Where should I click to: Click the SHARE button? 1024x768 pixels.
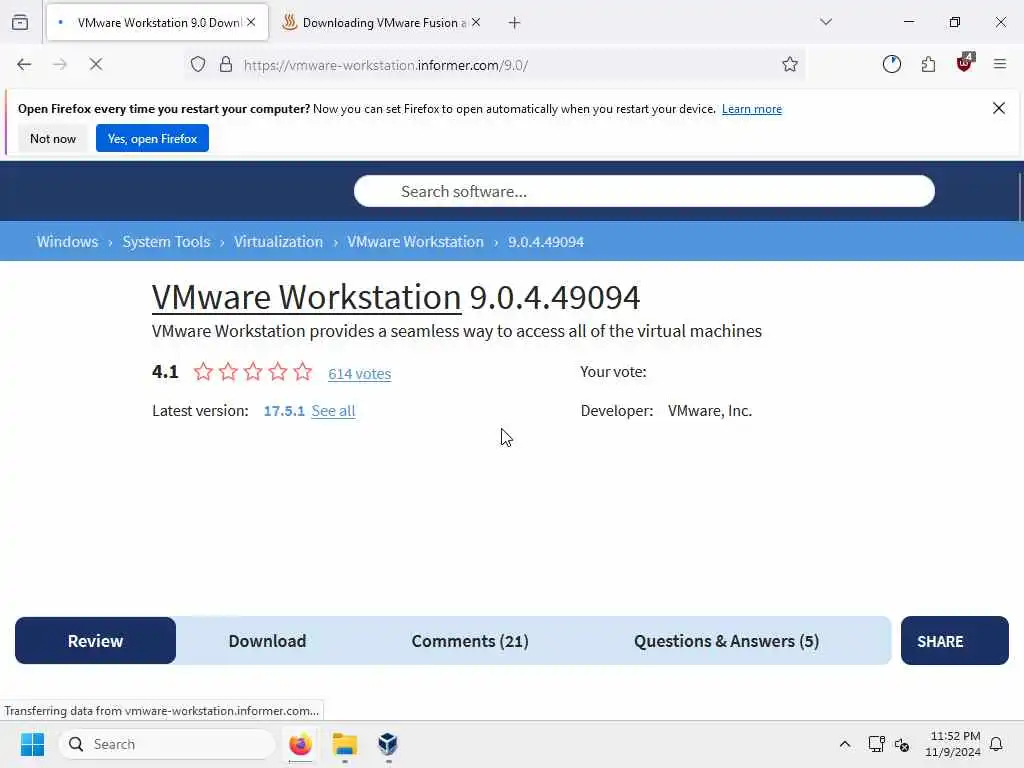tap(955, 641)
